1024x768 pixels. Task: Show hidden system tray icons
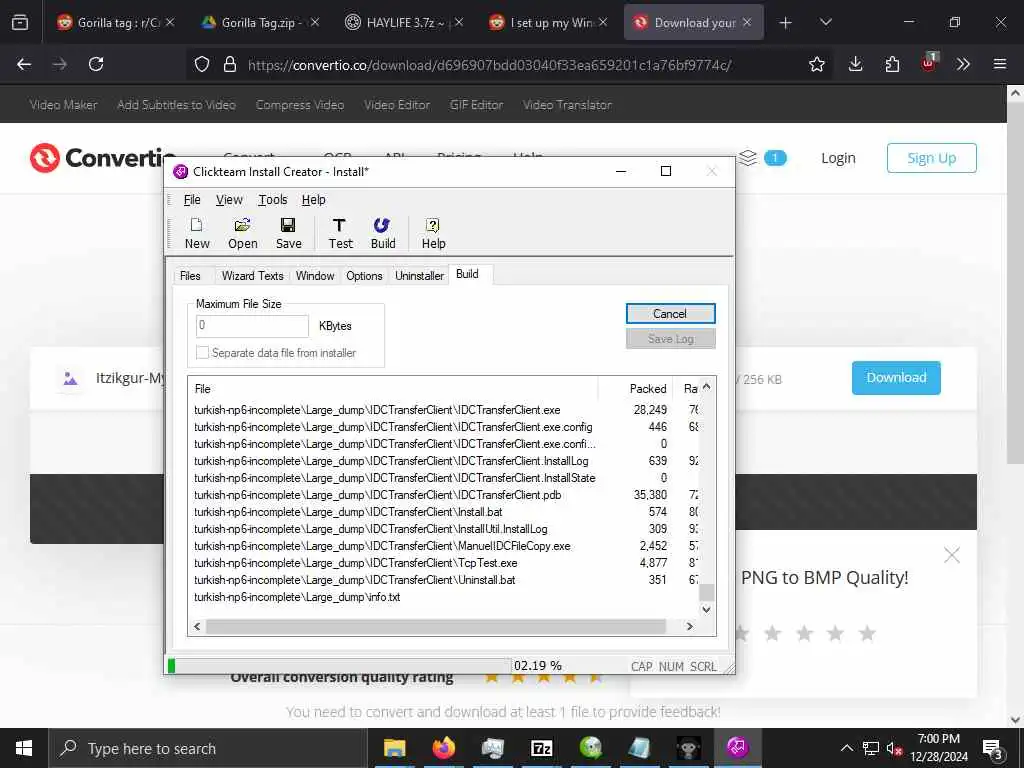click(x=846, y=748)
